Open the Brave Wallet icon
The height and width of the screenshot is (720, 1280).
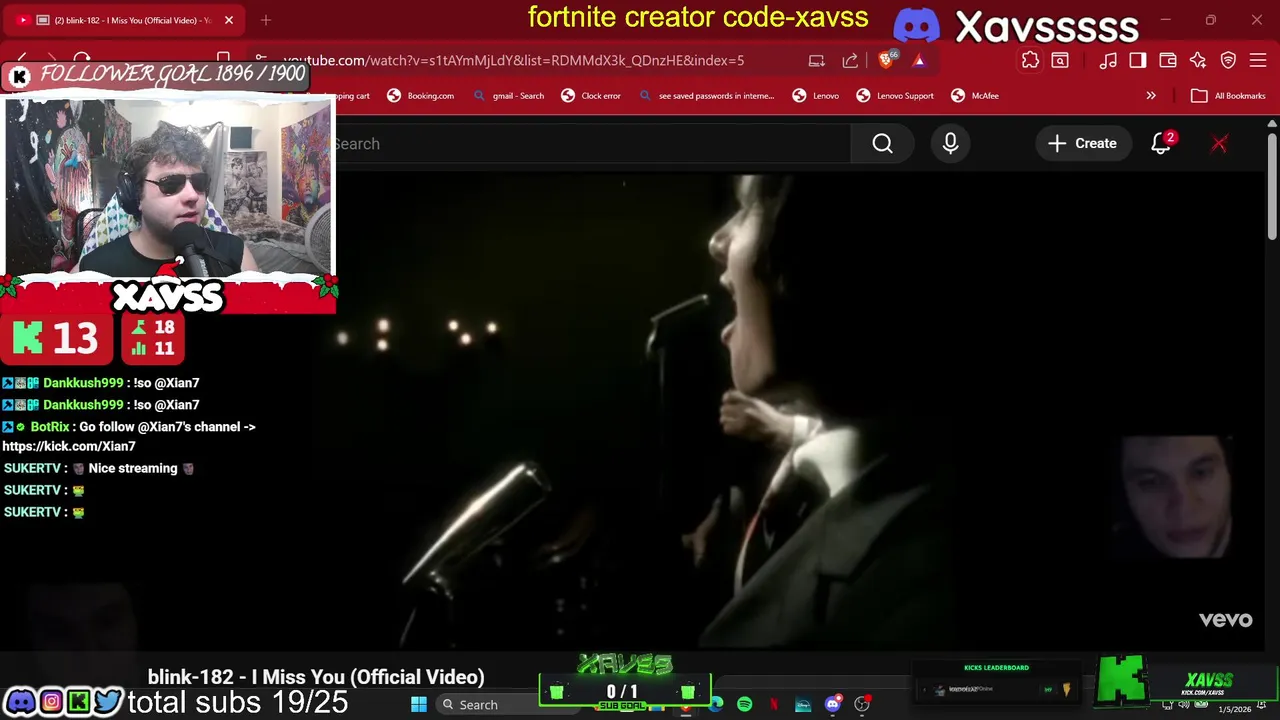(x=1168, y=60)
